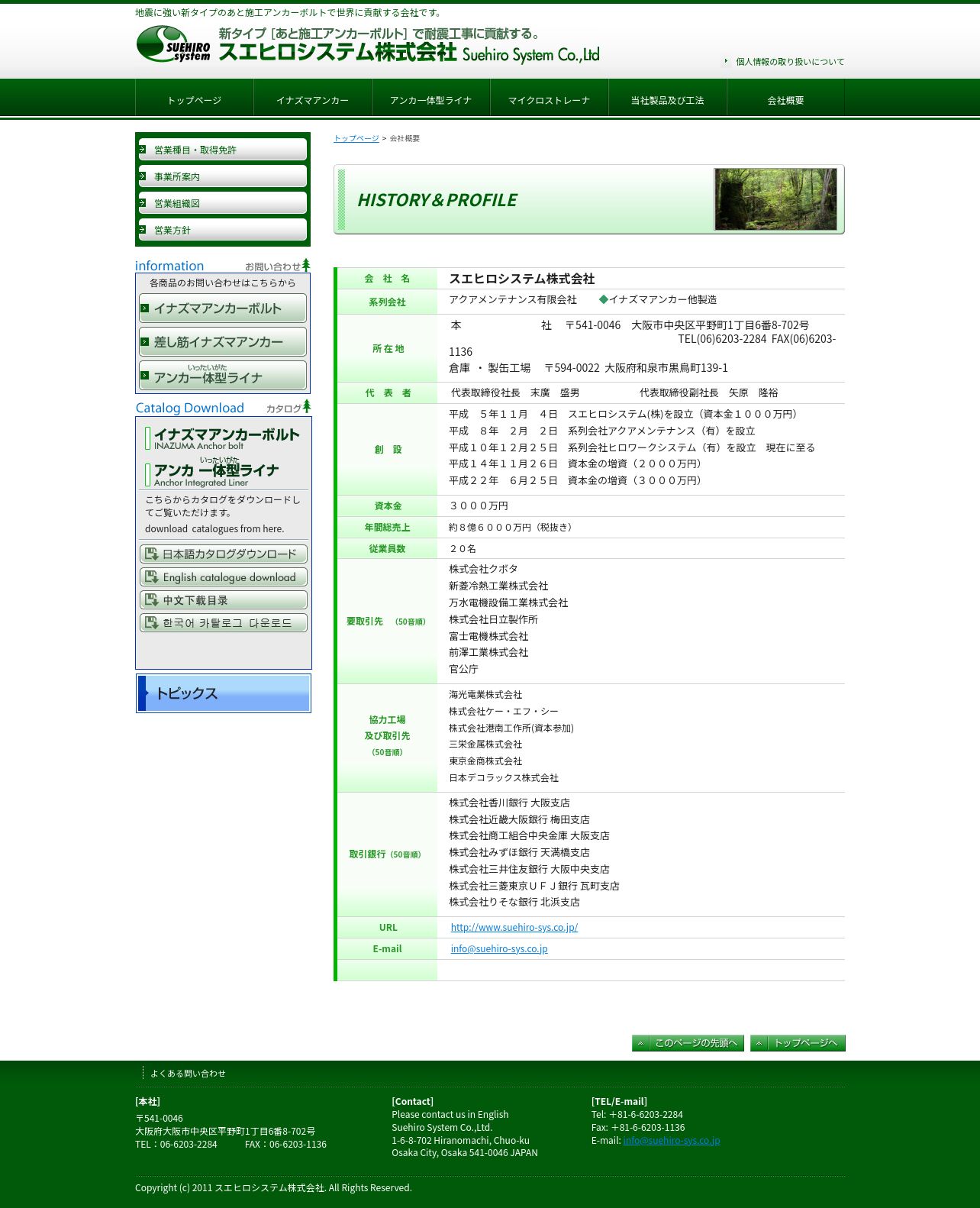Click download icon on English catalogue button

151,577
